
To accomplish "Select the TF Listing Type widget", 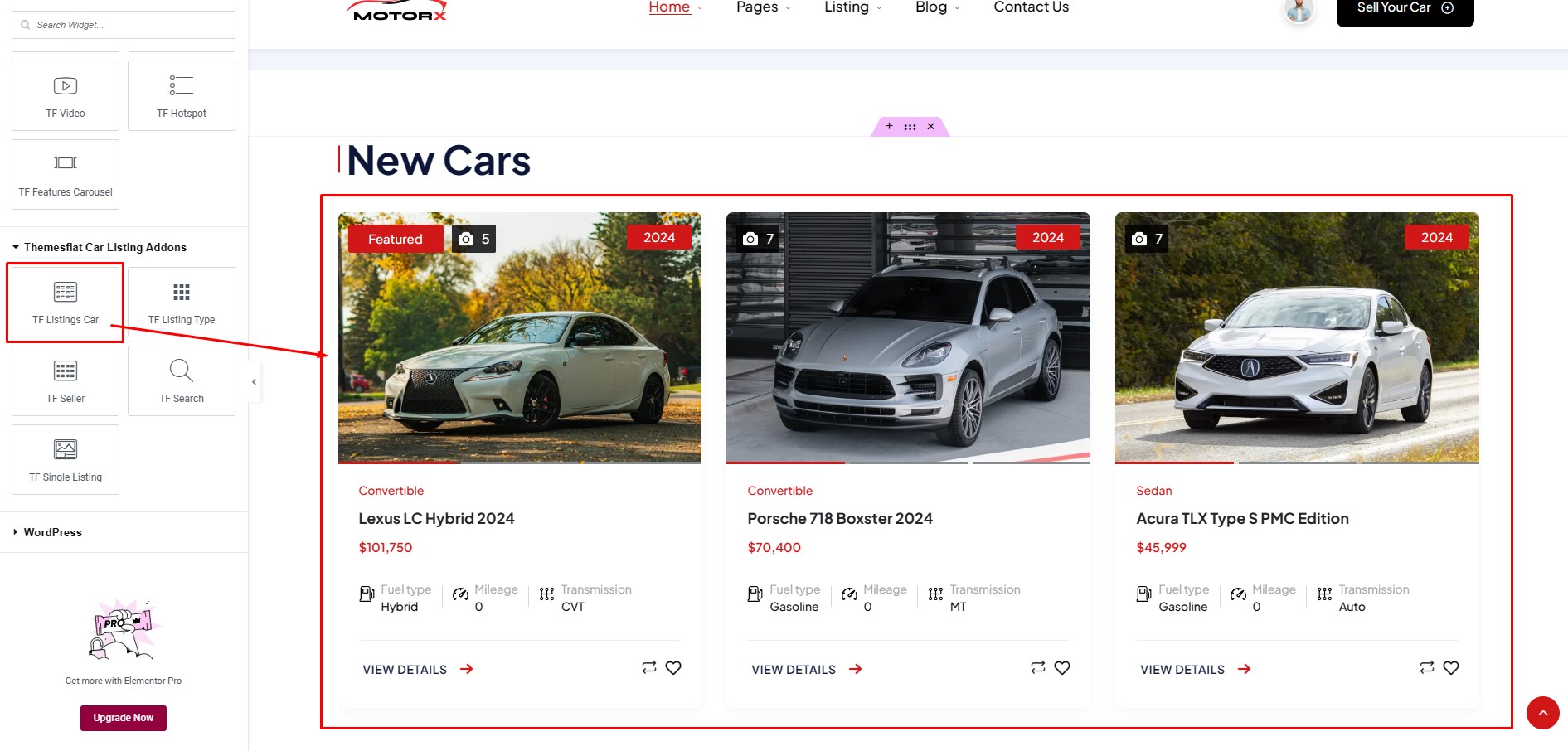I will 182,302.
